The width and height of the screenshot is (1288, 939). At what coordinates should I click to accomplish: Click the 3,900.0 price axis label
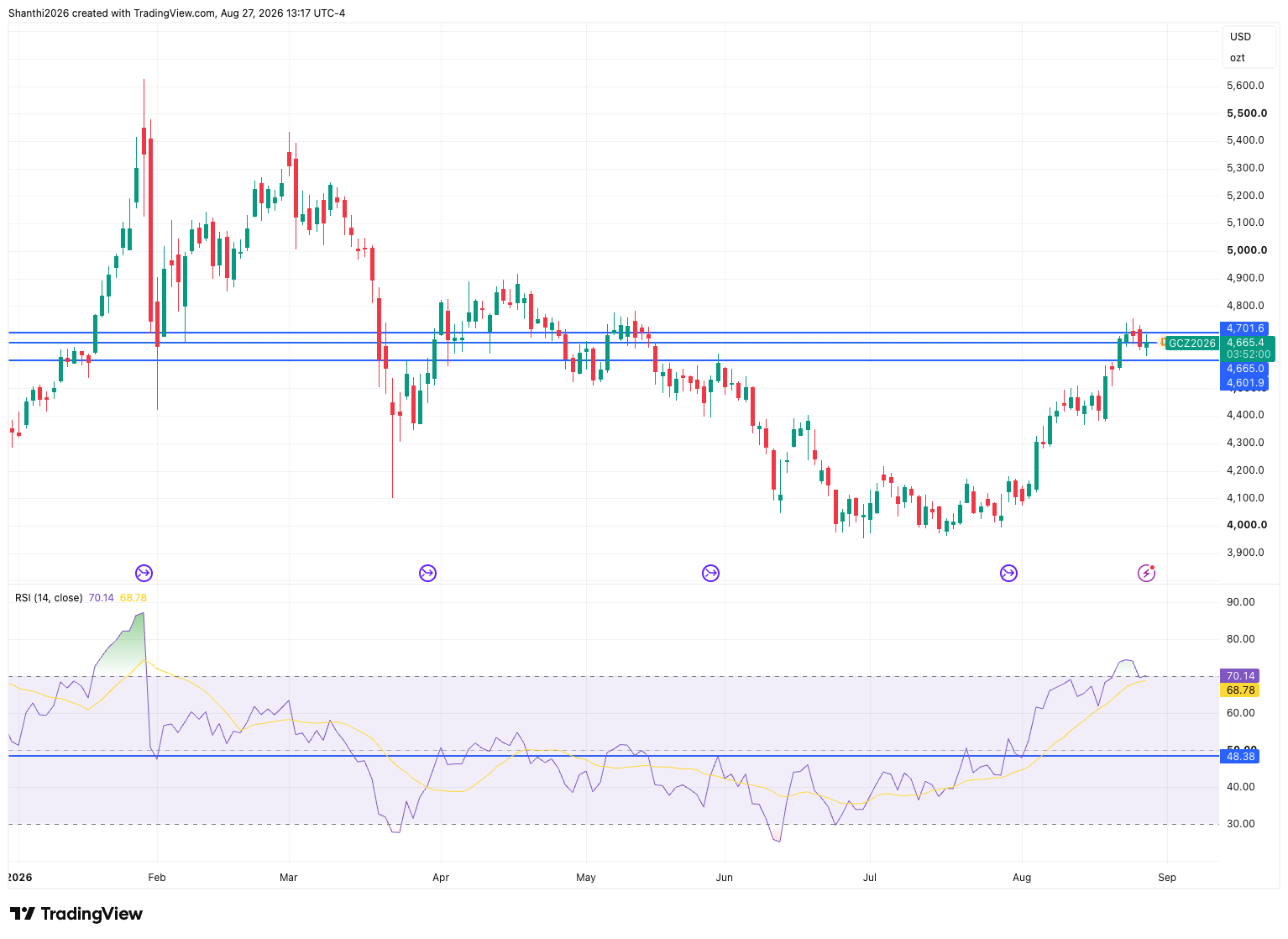(x=1245, y=553)
